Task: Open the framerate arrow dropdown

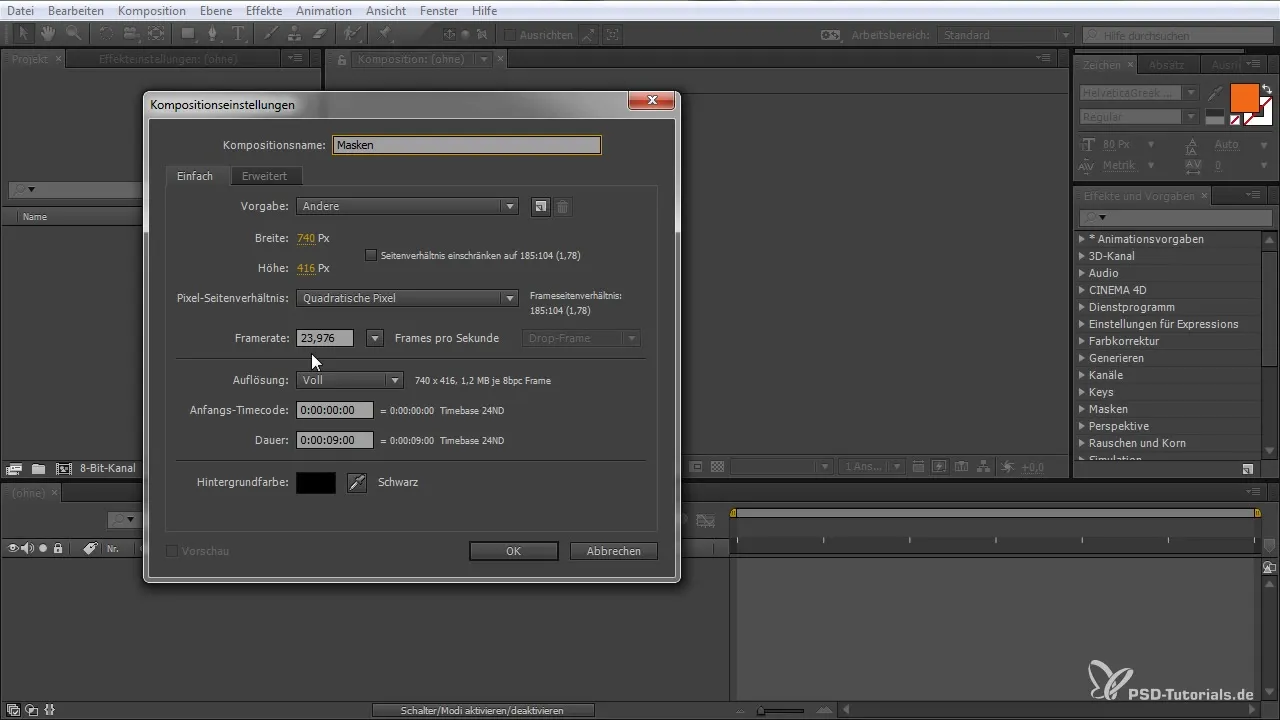Action: tap(375, 338)
